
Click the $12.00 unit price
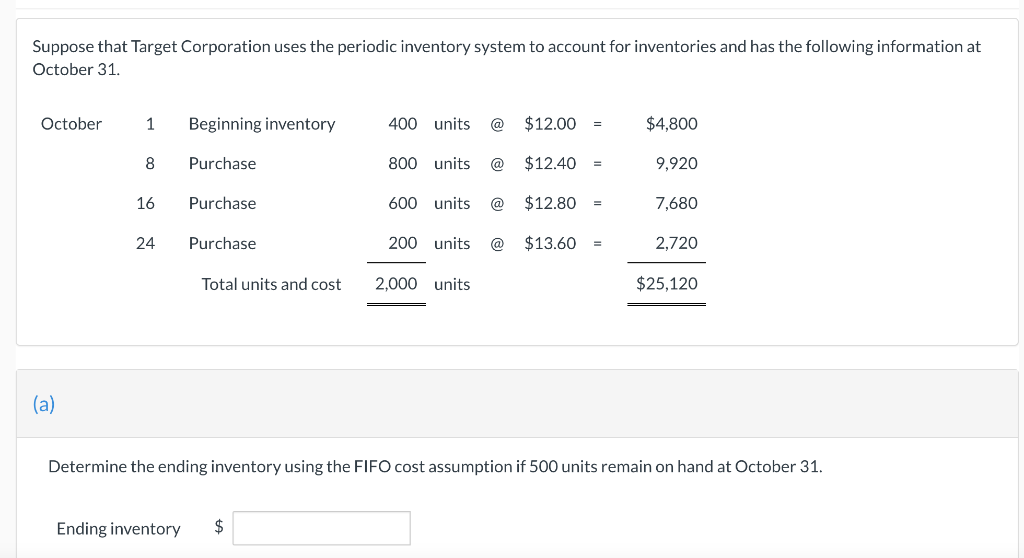(550, 124)
